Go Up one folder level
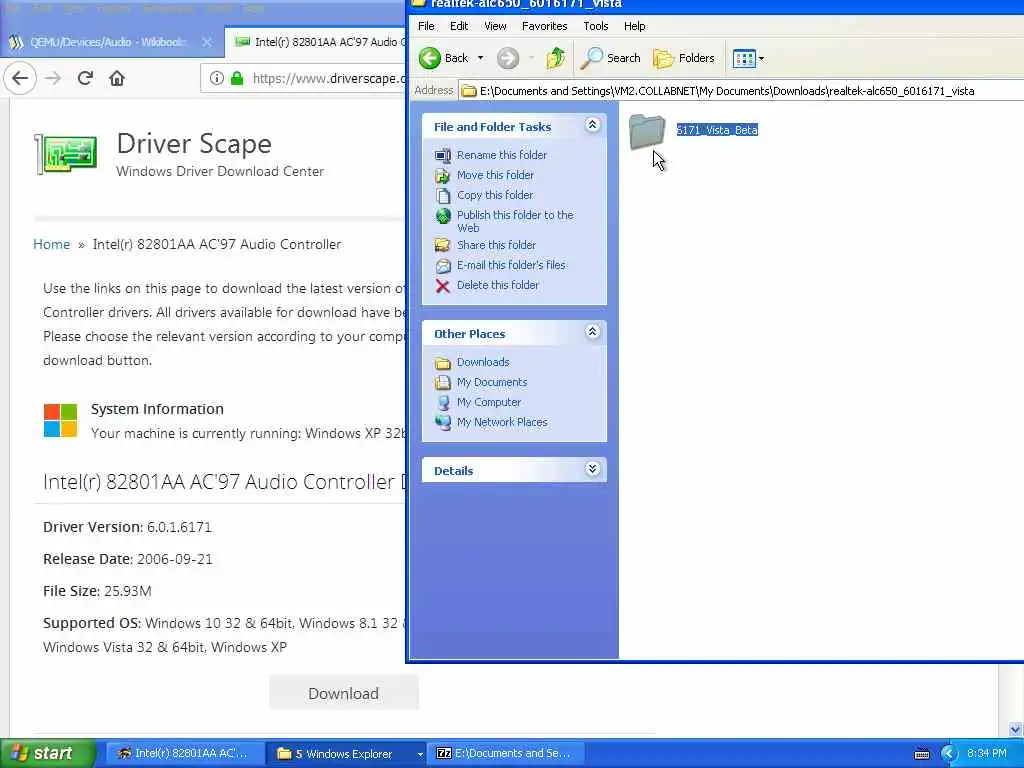1024x768 pixels. click(555, 58)
